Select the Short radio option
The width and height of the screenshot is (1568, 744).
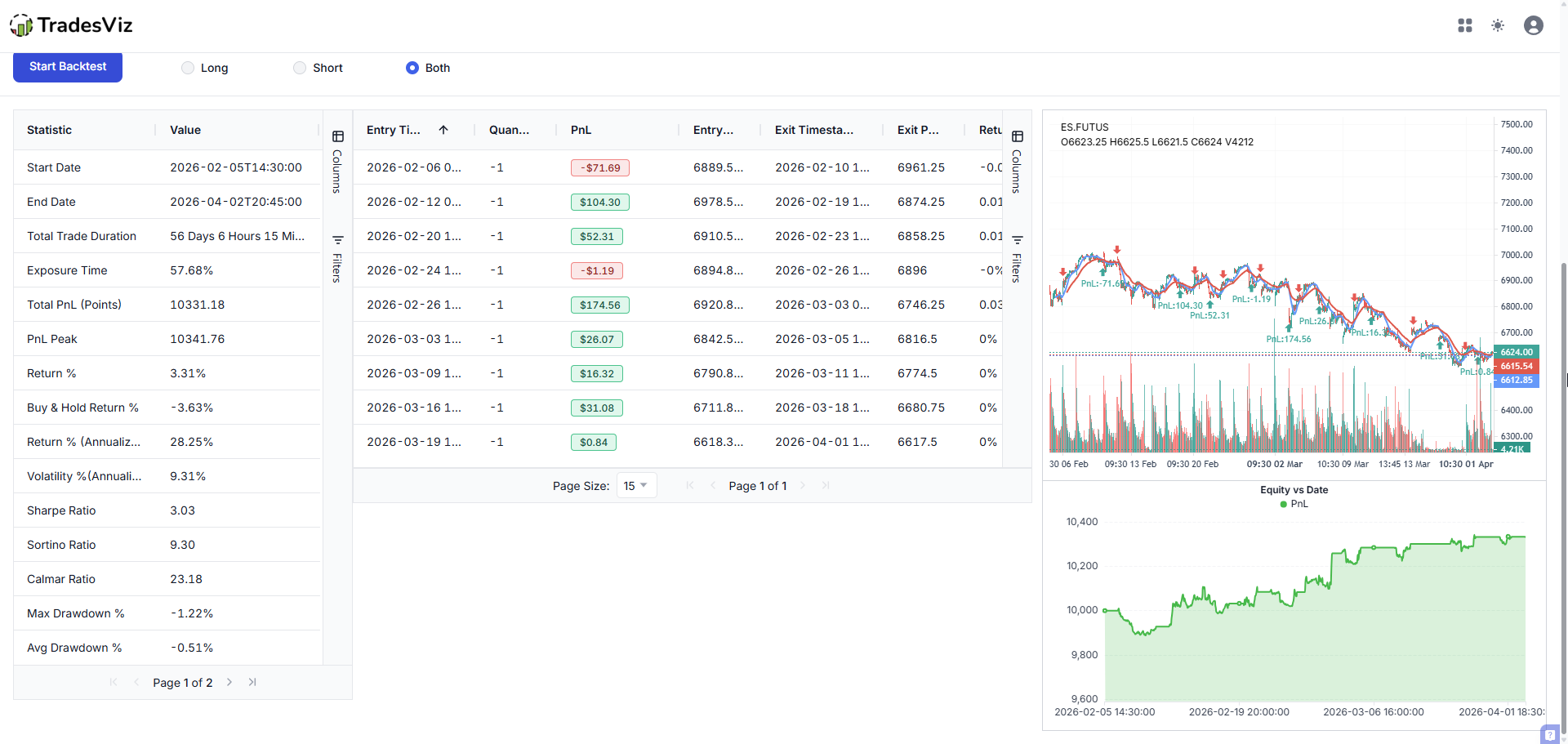300,68
